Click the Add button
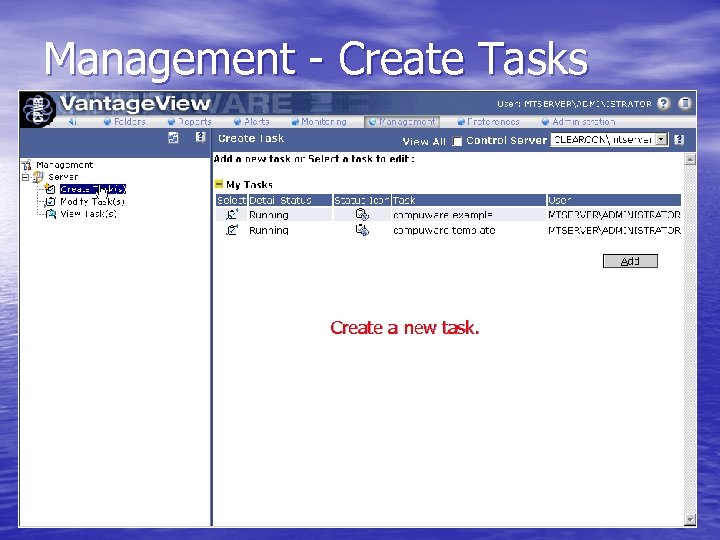Screen dimensions: 720x540 pos(630,261)
